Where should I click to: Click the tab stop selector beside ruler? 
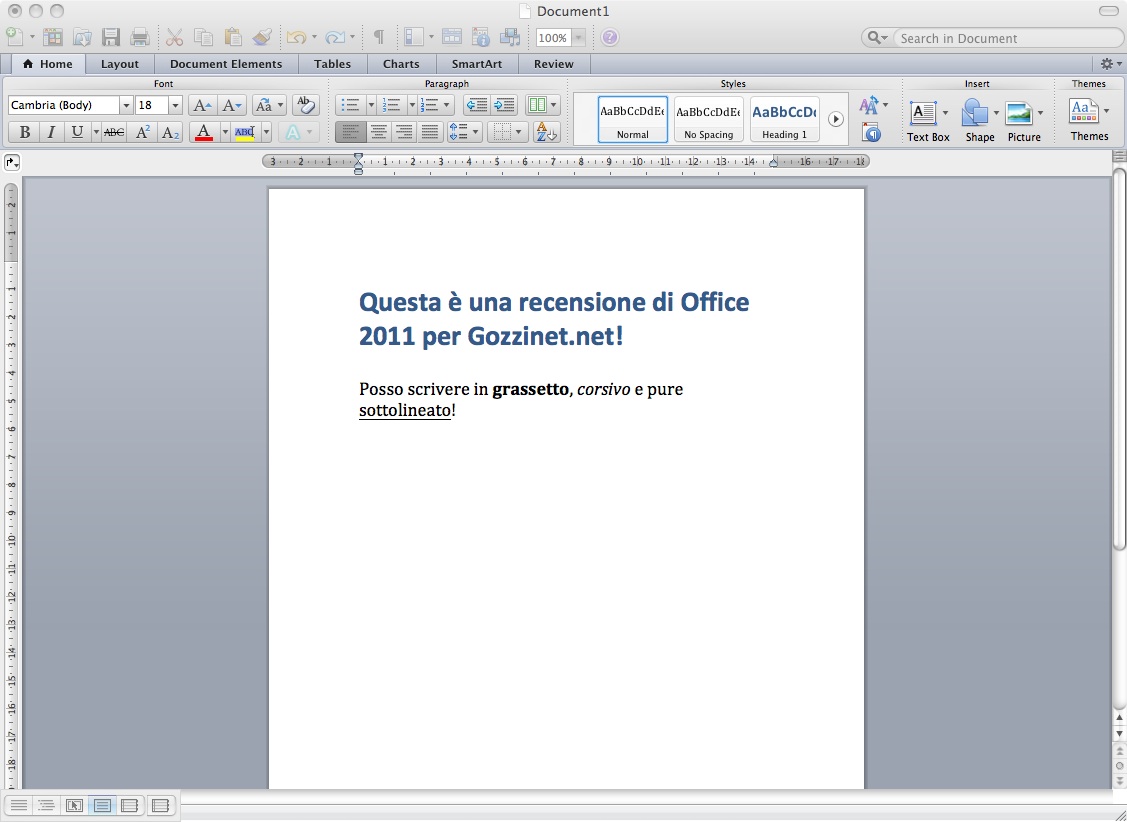tap(12, 163)
